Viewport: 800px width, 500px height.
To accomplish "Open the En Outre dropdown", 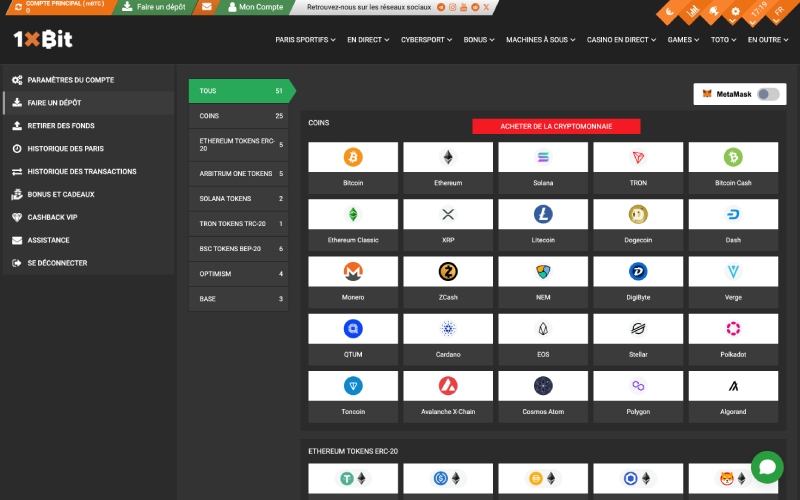I will point(768,39).
